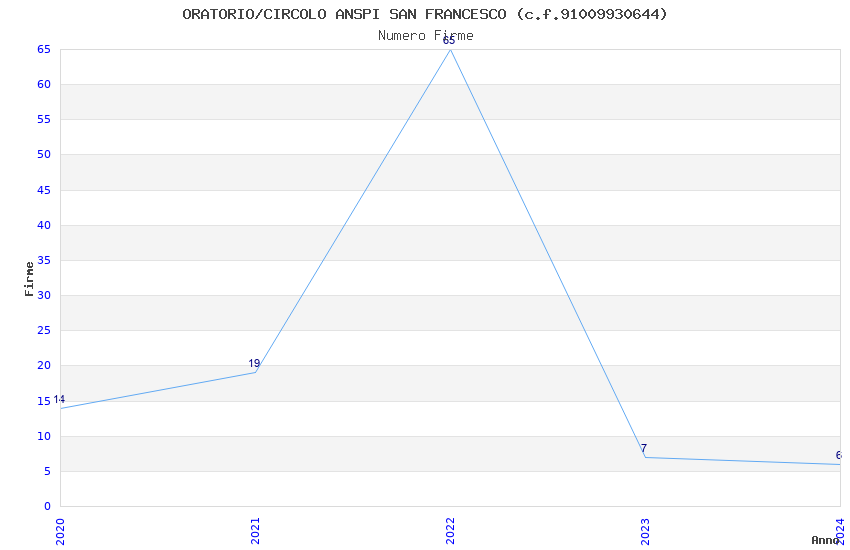
Task: Click the y-axis tick label '50'
Action: click(44, 155)
